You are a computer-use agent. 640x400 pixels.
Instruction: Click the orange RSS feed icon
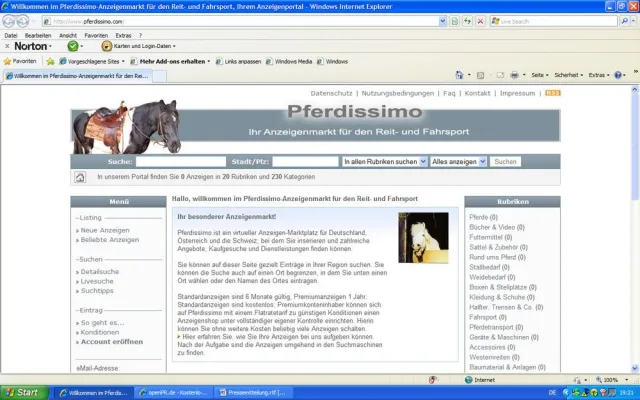coord(553,93)
